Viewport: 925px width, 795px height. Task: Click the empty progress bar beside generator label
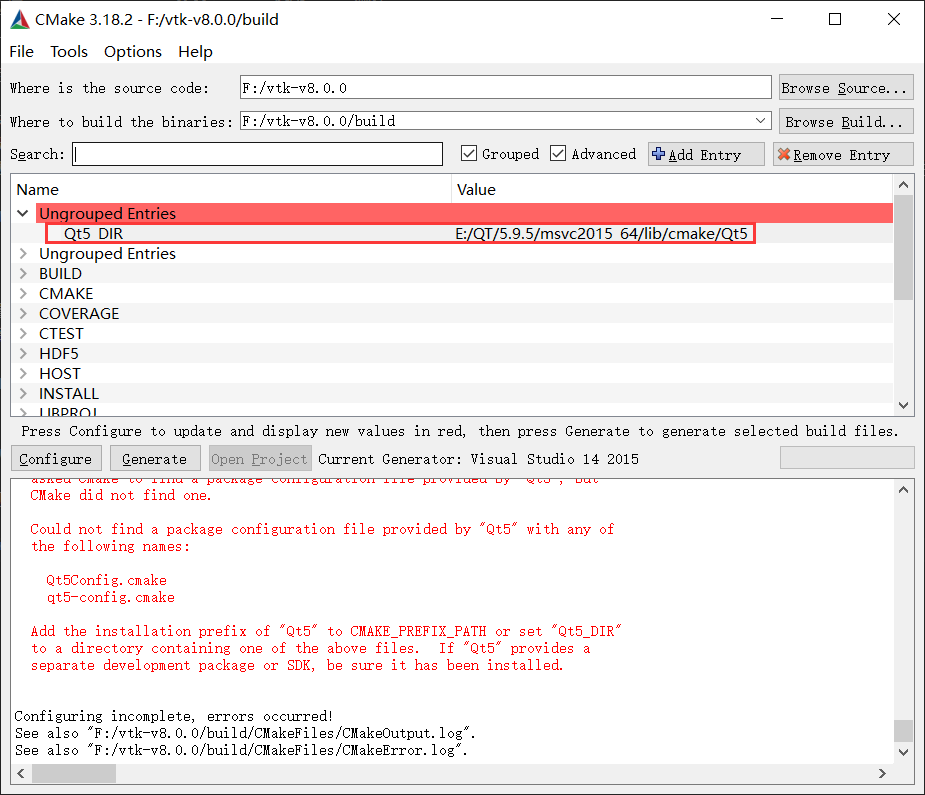pyautogui.click(x=847, y=458)
